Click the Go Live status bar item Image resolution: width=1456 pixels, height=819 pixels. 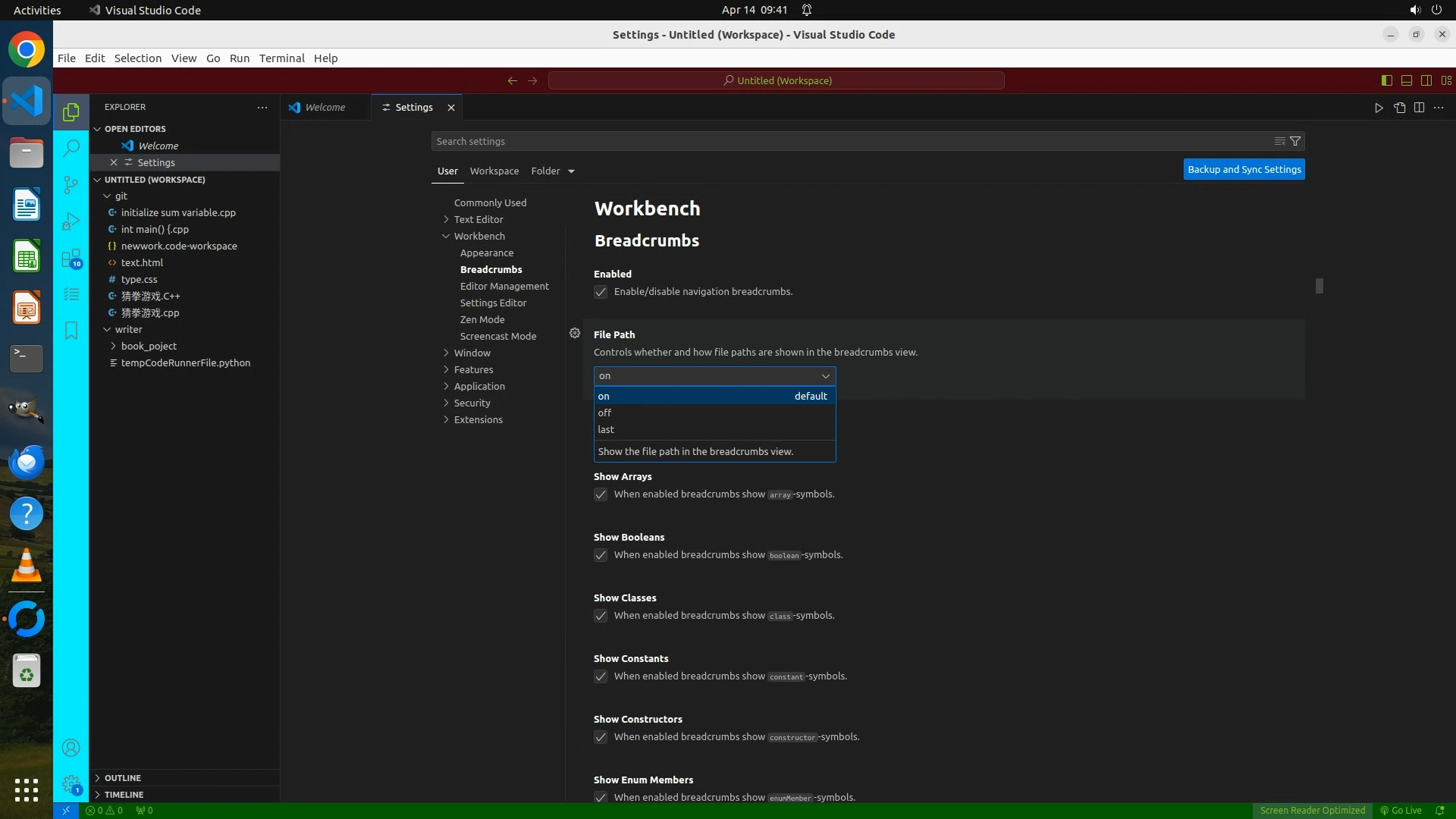point(1401,810)
